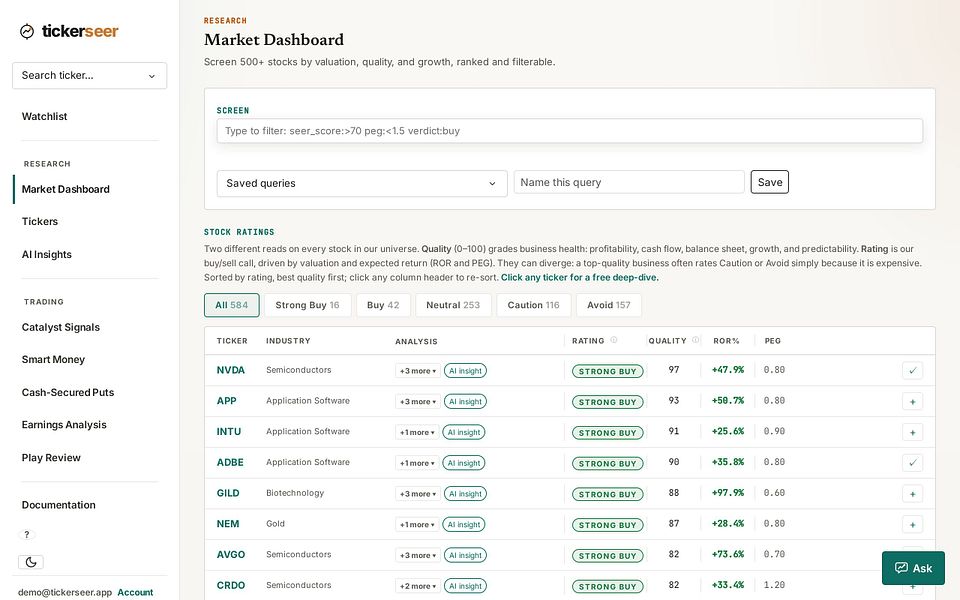This screenshot has height=600, width=960.
Task: Expand +3 more analysis for NVDA
Action: pyautogui.click(x=418, y=371)
